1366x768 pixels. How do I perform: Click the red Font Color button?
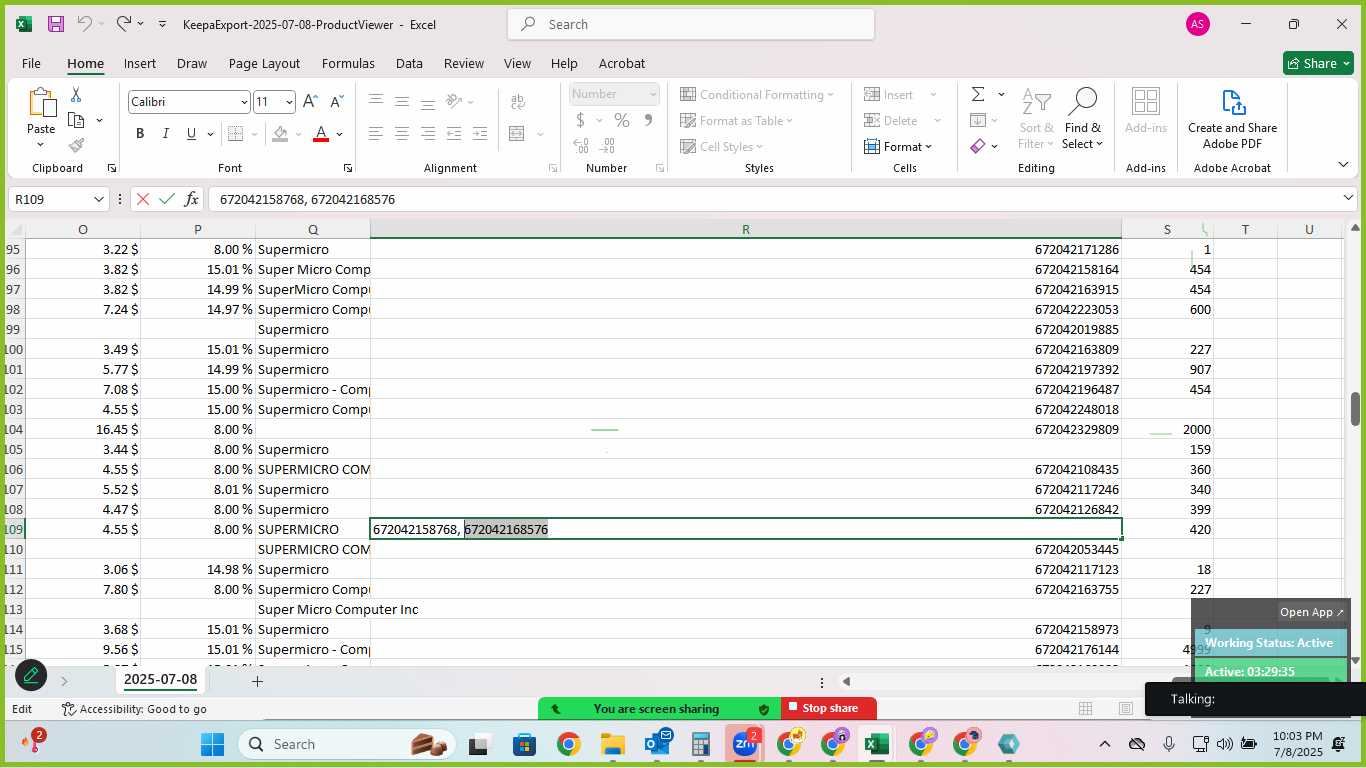321,133
